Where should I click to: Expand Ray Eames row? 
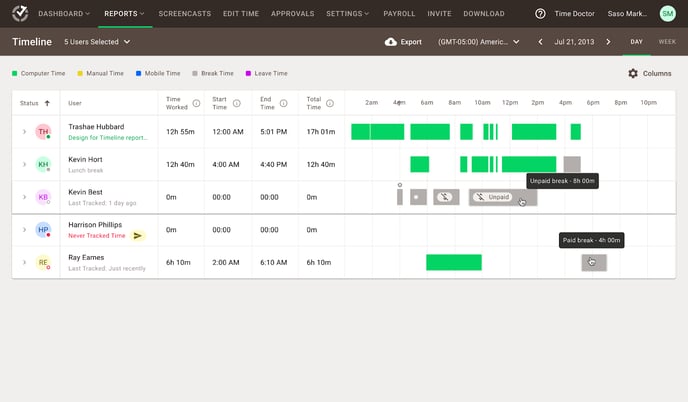pyautogui.click(x=25, y=262)
